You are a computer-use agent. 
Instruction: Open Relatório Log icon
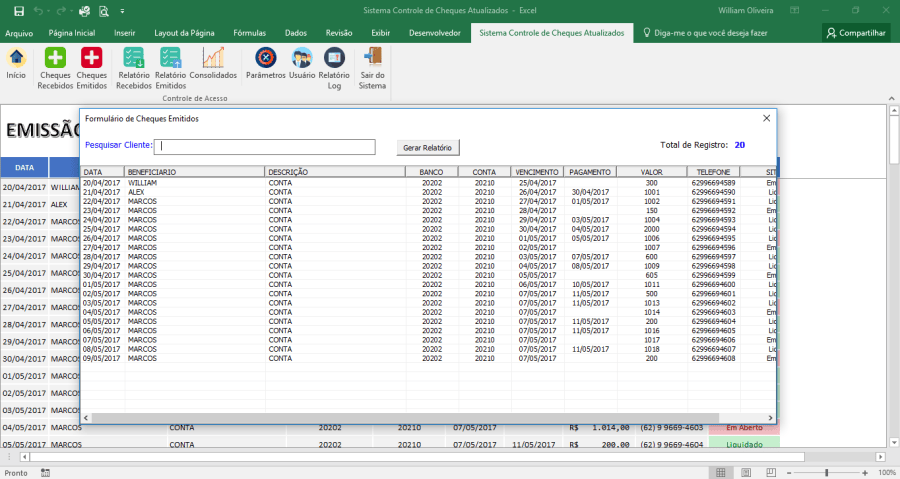[334, 58]
